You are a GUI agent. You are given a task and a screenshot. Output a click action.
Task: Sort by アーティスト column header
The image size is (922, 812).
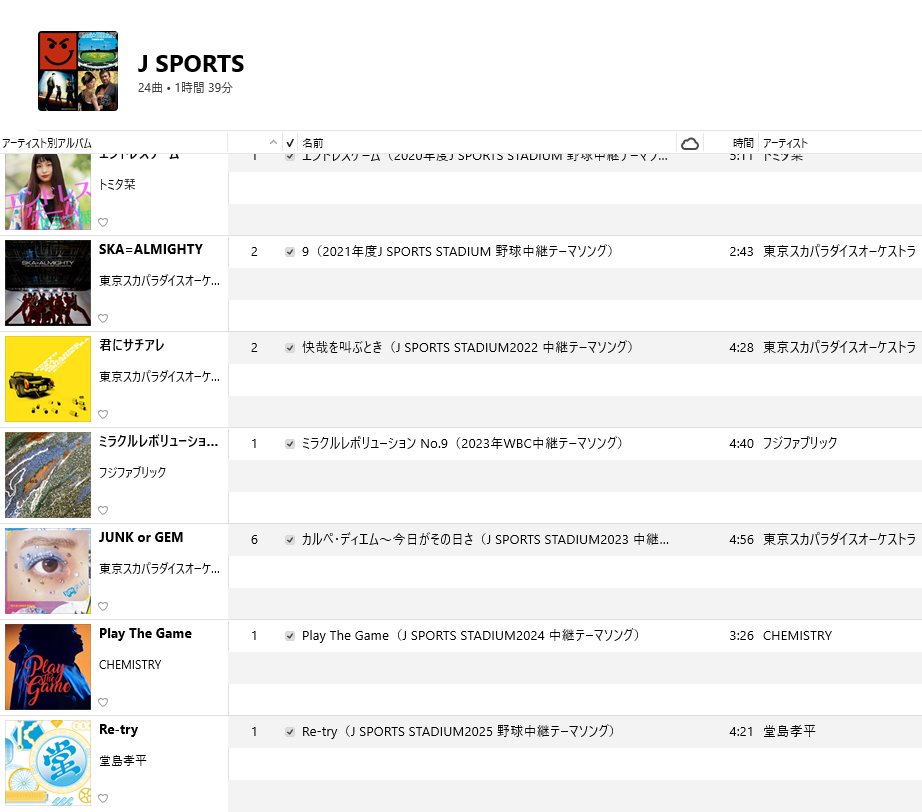785,143
